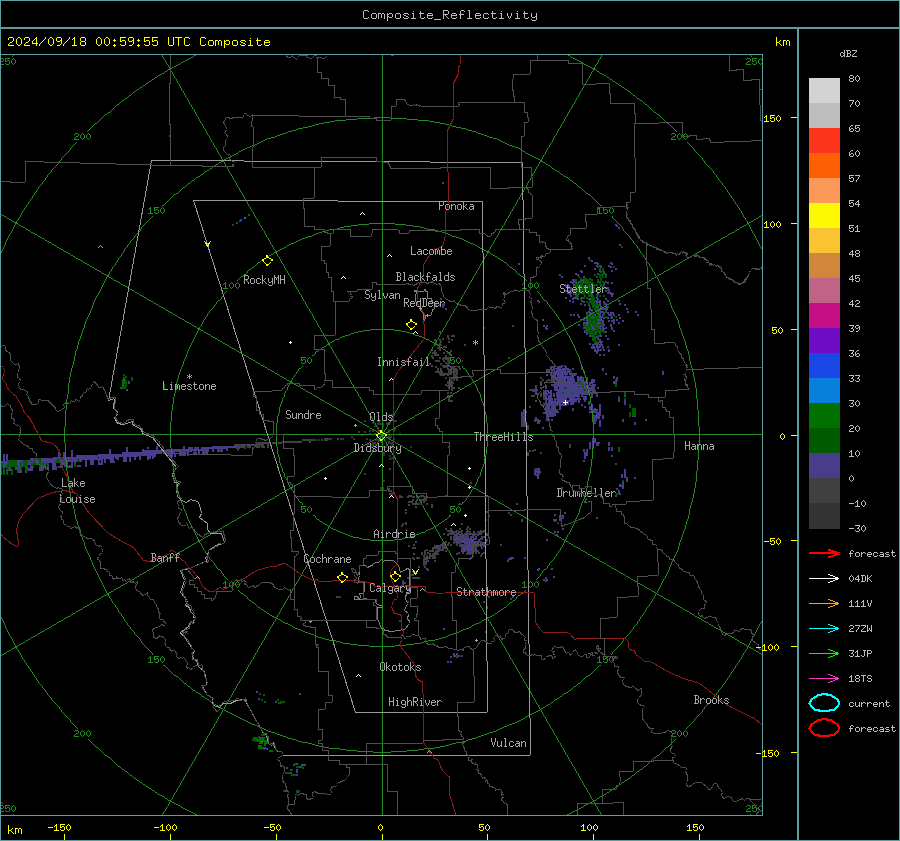This screenshot has height=841, width=900.
Task: Select the magenta swatch on the dBZ scale
Action: click(824, 316)
